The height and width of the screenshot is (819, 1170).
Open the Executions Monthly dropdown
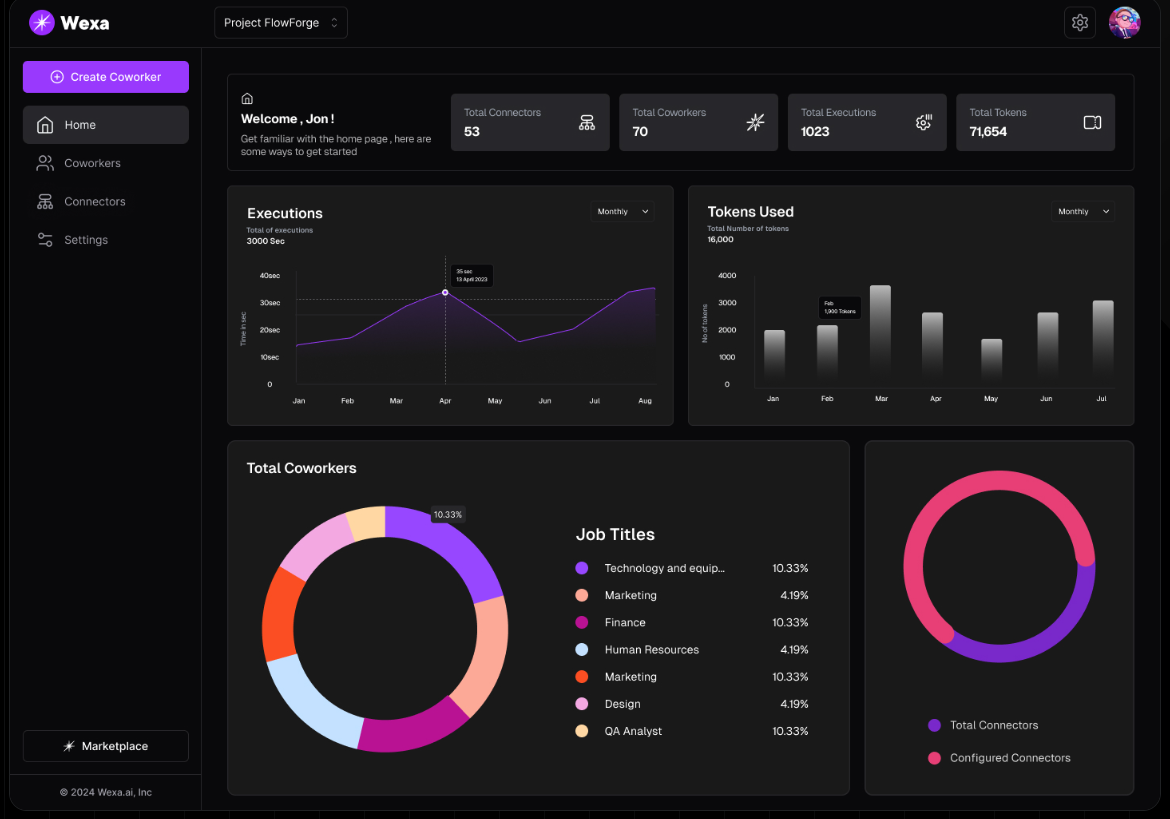pyautogui.click(x=622, y=212)
